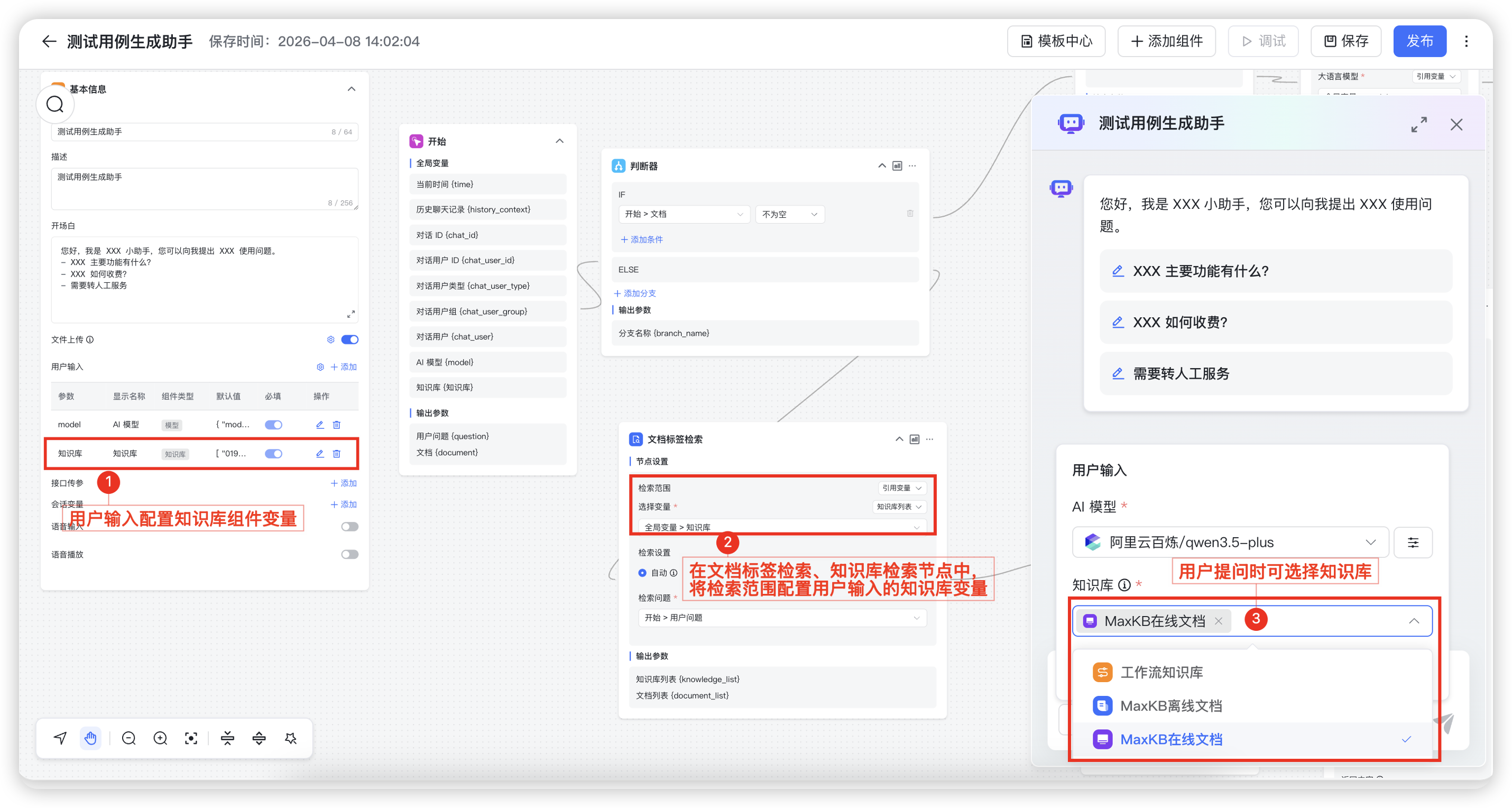Image resolution: width=1512 pixels, height=808 pixels.
Task: Choose MaxKB离线文档 from the list
Action: click(x=1171, y=706)
